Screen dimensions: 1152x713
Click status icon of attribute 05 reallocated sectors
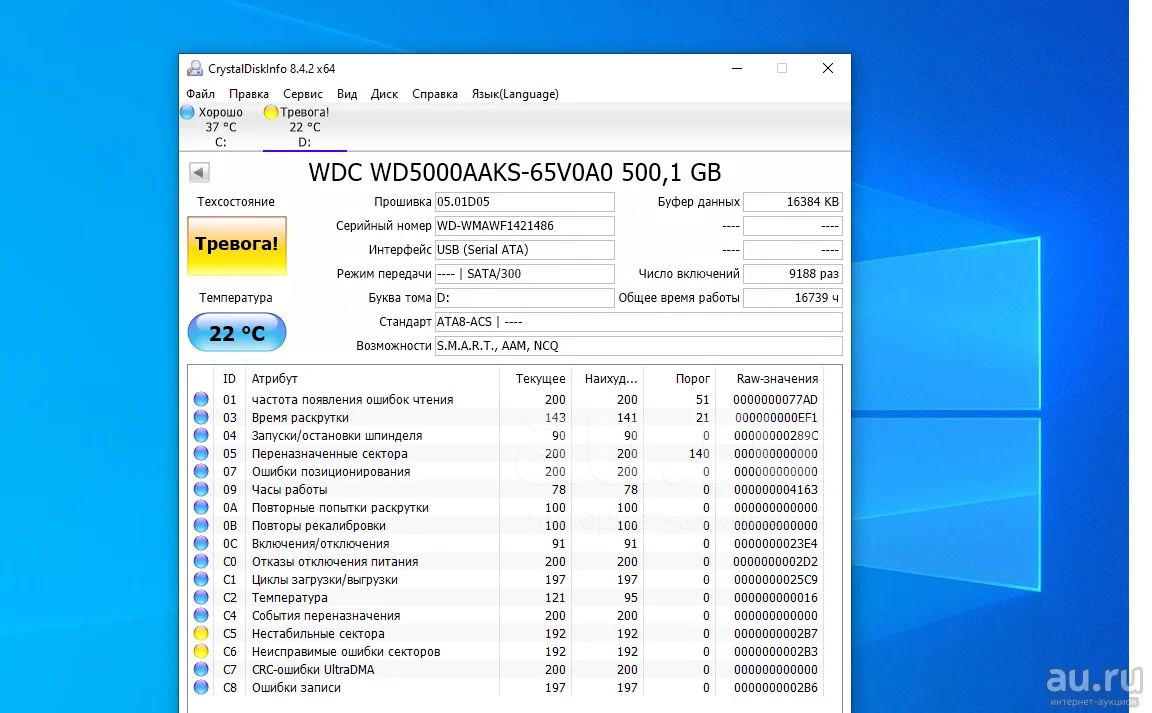tap(201, 454)
